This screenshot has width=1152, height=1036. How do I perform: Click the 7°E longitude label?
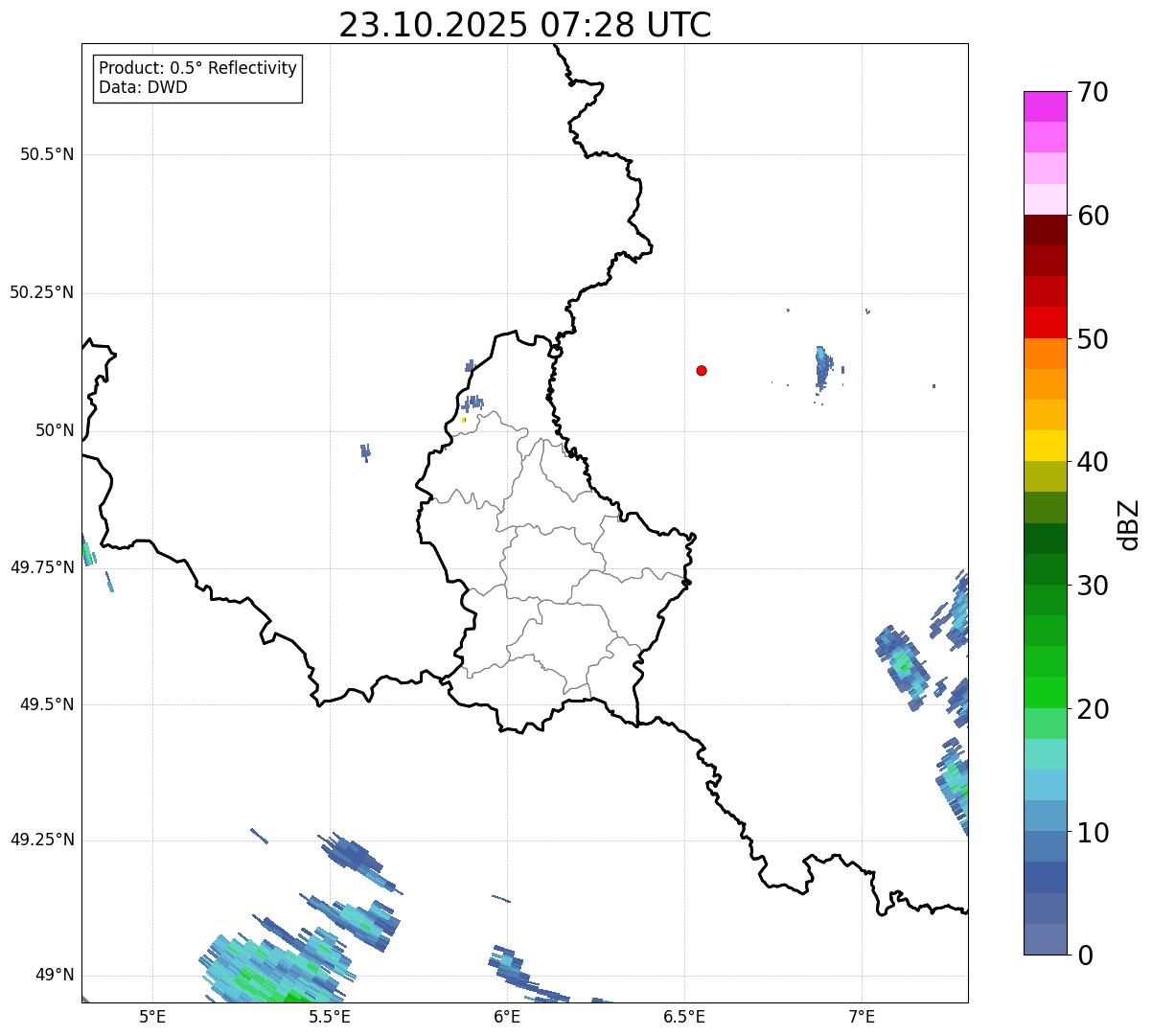(862, 1016)
